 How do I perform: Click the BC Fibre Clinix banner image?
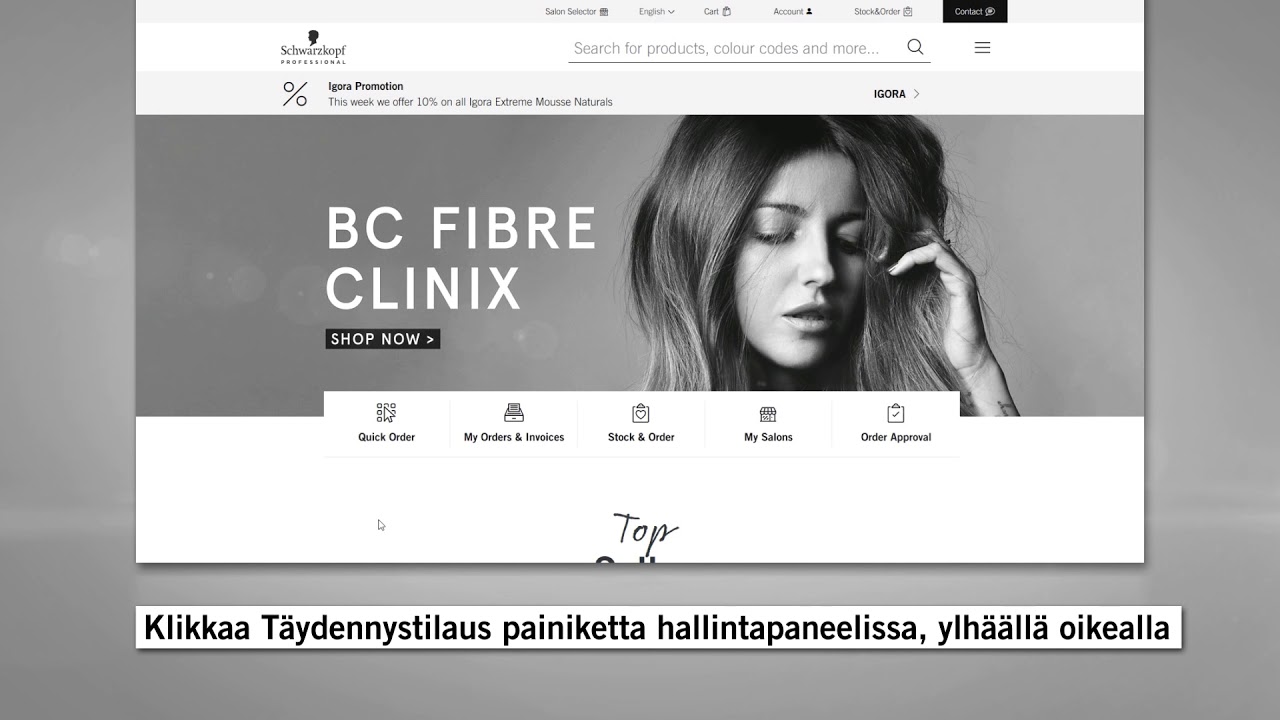640,265
